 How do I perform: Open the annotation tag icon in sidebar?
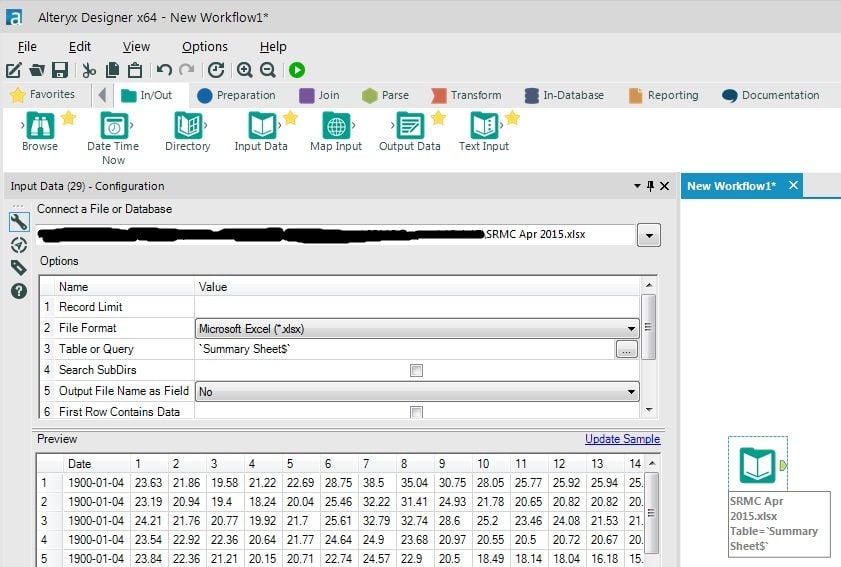pos(19,268)
